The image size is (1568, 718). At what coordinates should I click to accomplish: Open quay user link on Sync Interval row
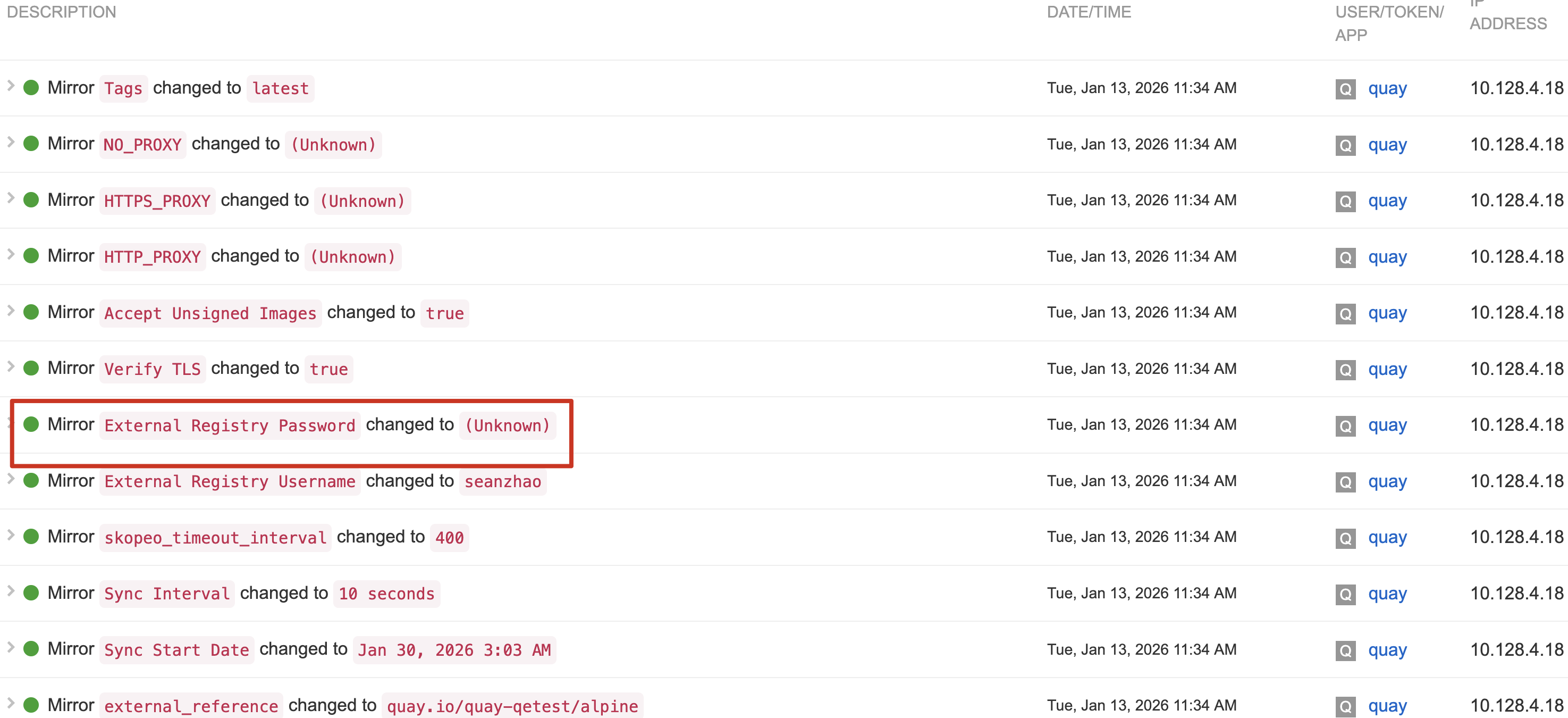1387,594
